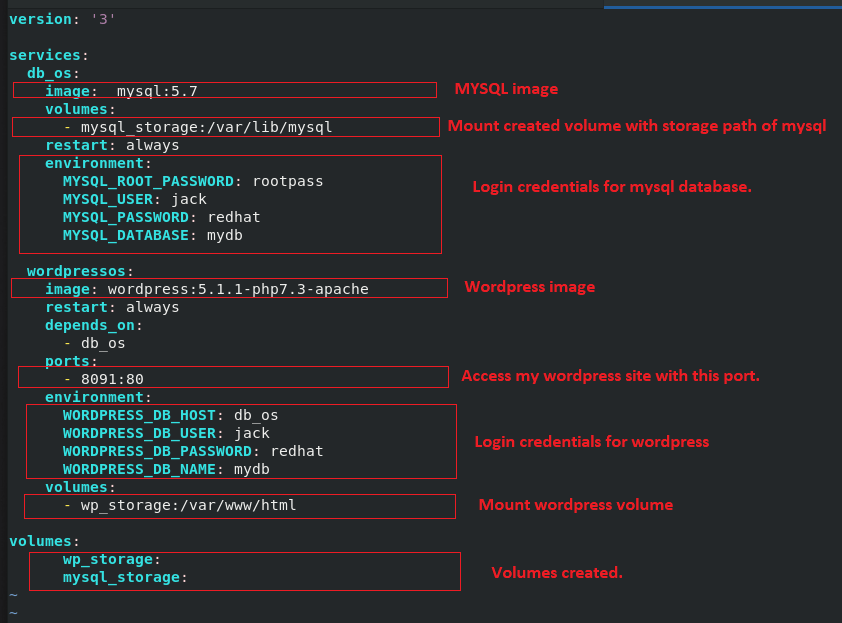Click the MYSQL_DATABASE: mydb entry
Viewport: 842px width, 623px height.
point(152,235)
